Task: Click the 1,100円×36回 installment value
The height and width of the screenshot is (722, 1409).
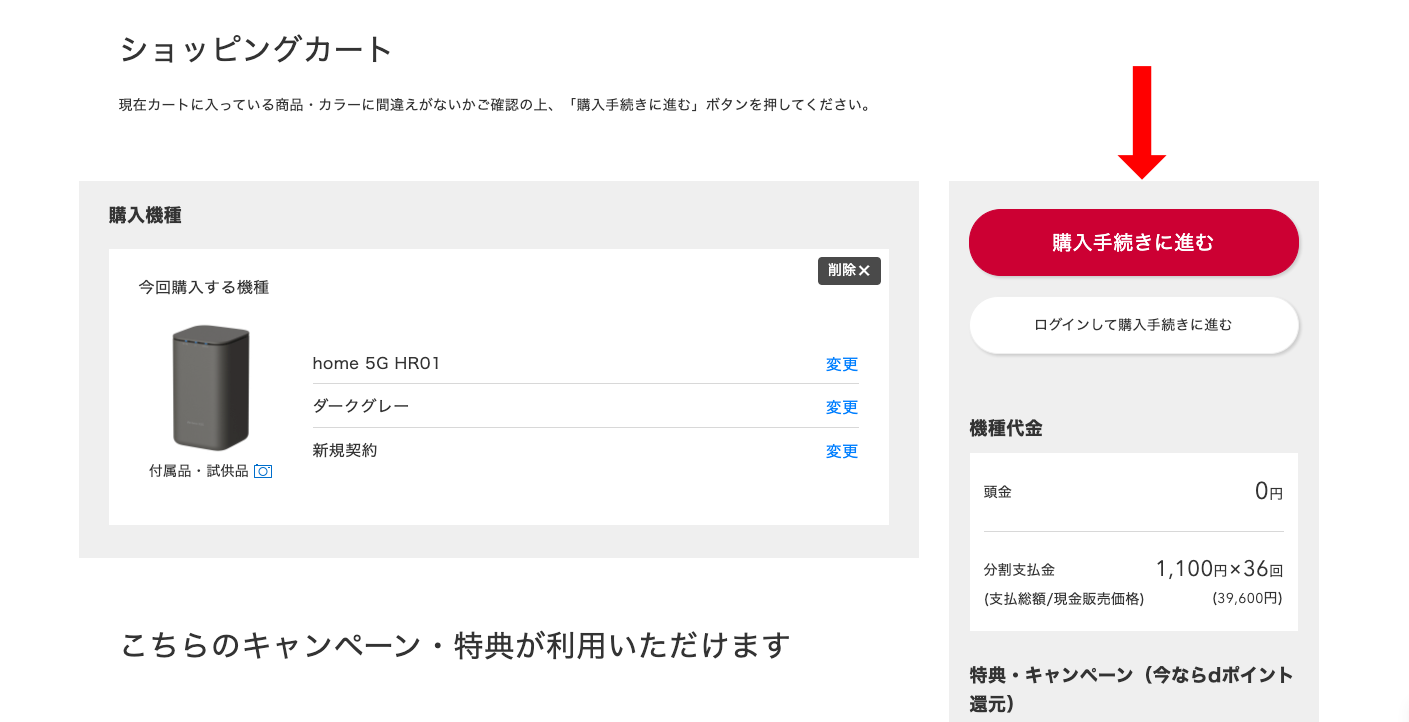Action: (x=1219, y=569)
